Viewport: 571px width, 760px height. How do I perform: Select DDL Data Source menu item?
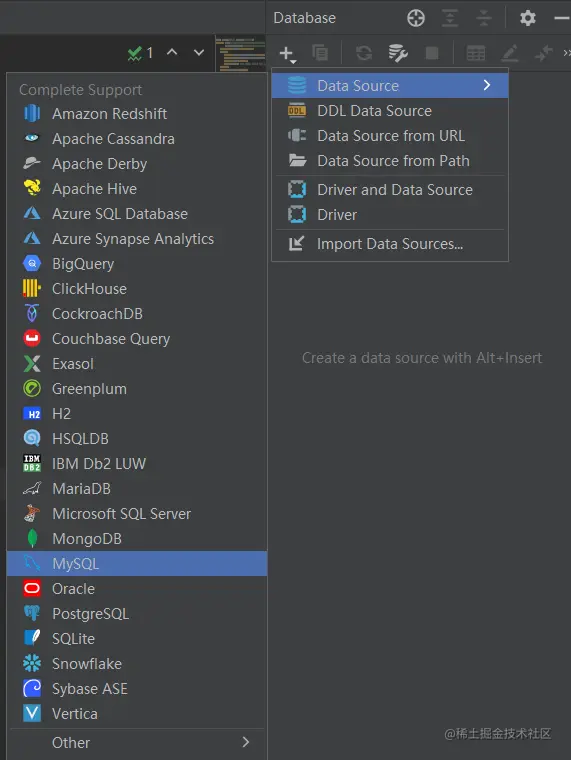click(390, 111)
